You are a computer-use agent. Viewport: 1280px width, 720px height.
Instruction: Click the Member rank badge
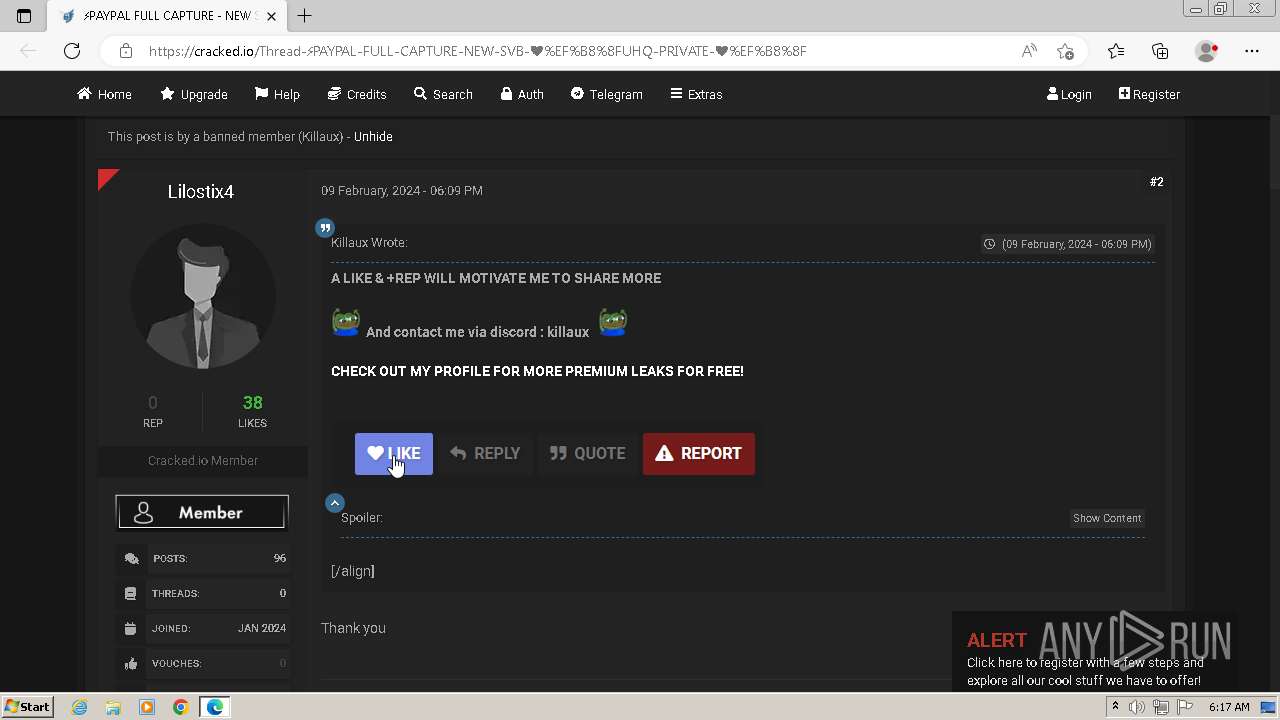coord(202,512)
